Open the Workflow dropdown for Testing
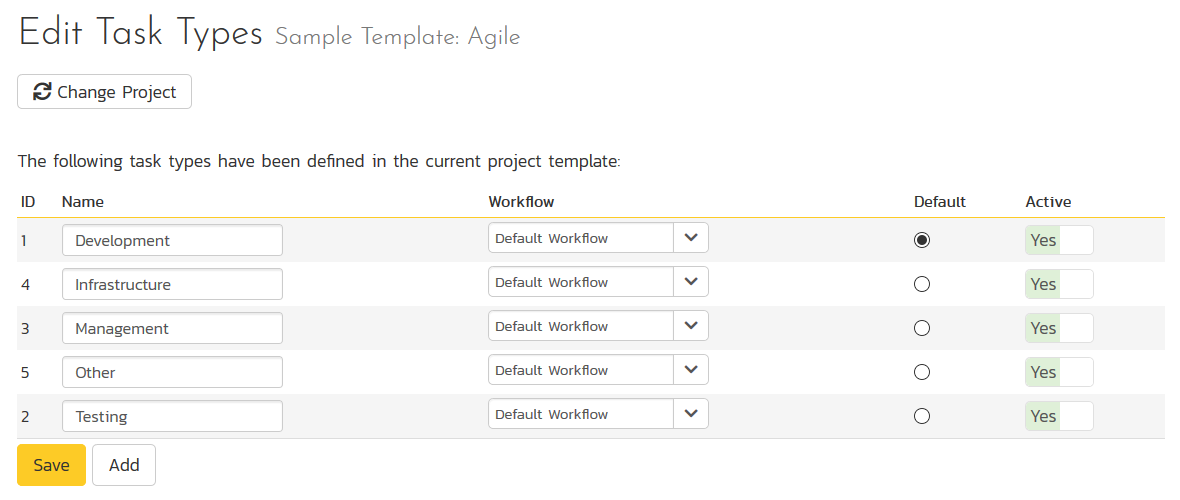 [x=598, y=414]
